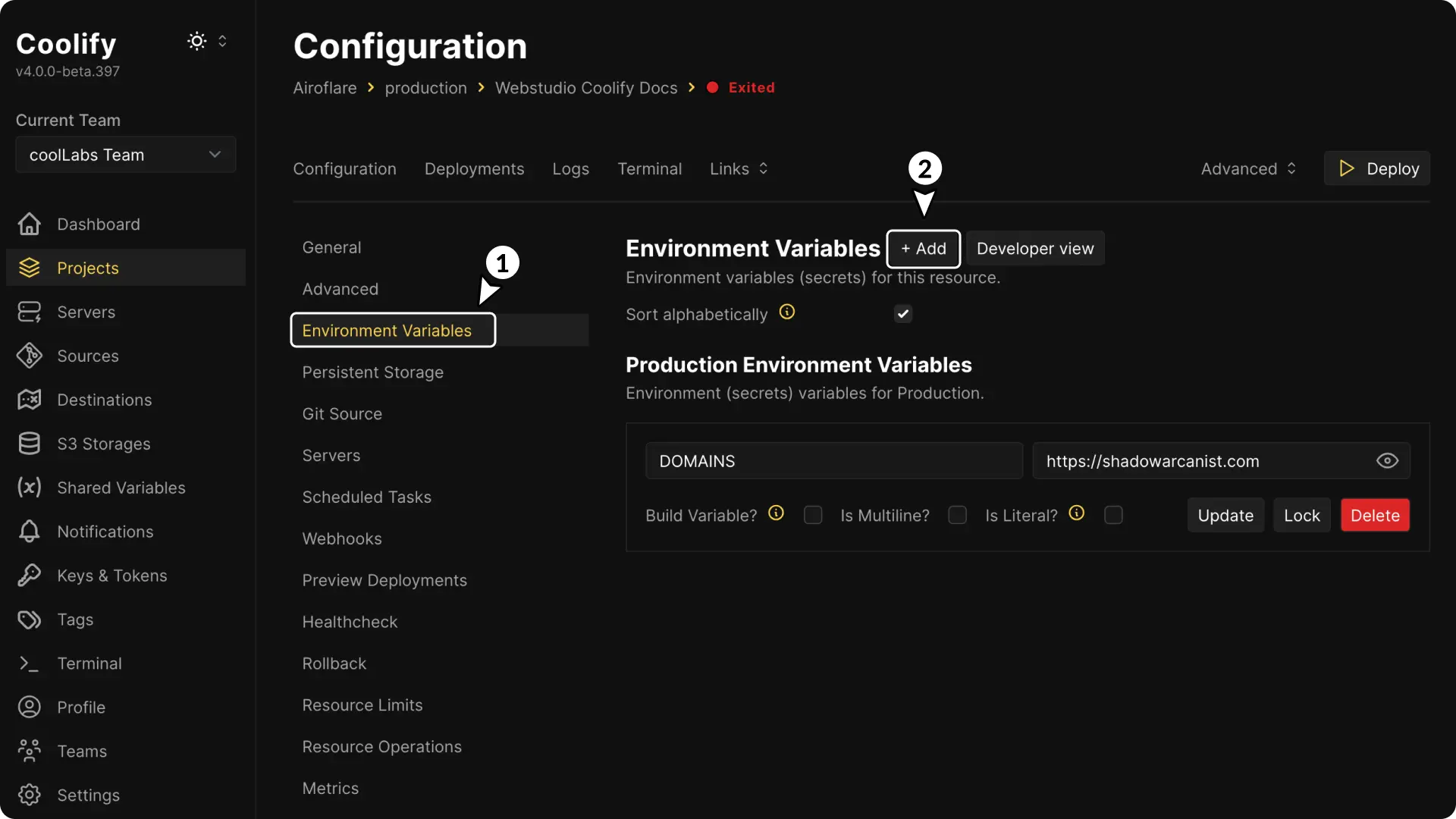Open the coolLabs Team dropdown
Viewport: 1456px width, 819px height.
125,155
